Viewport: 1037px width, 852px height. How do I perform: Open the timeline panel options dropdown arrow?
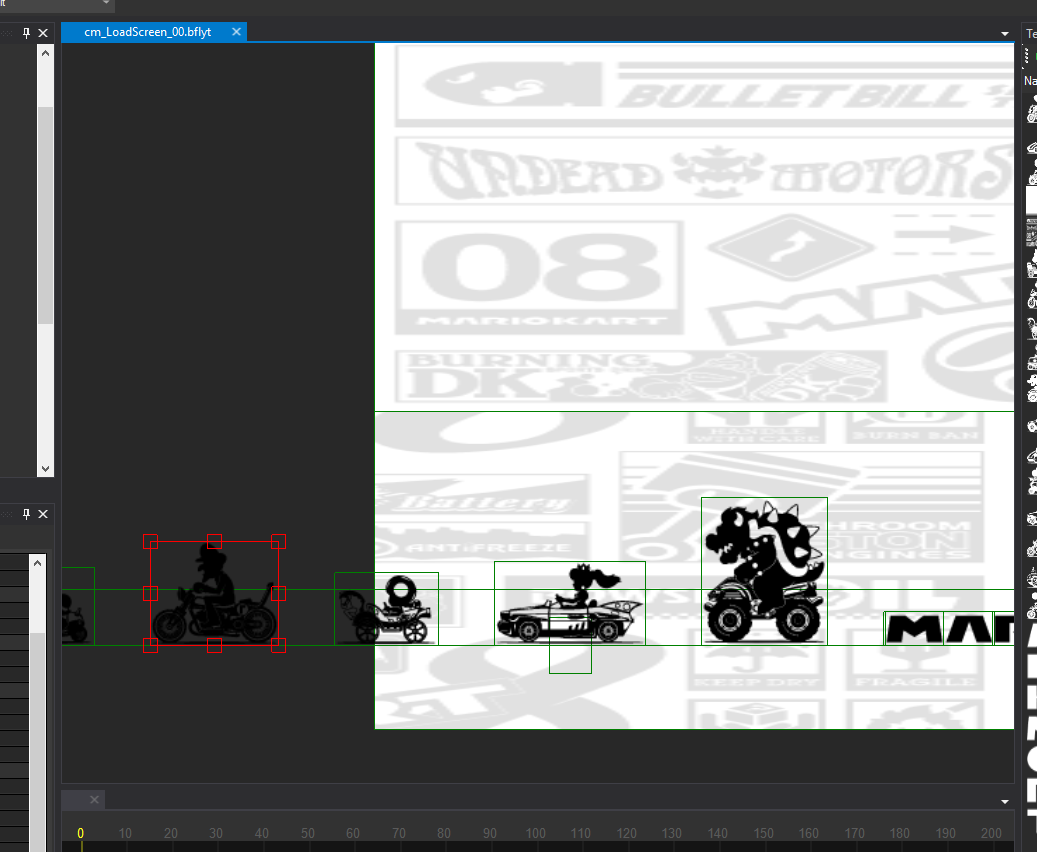pos(1005,802)
